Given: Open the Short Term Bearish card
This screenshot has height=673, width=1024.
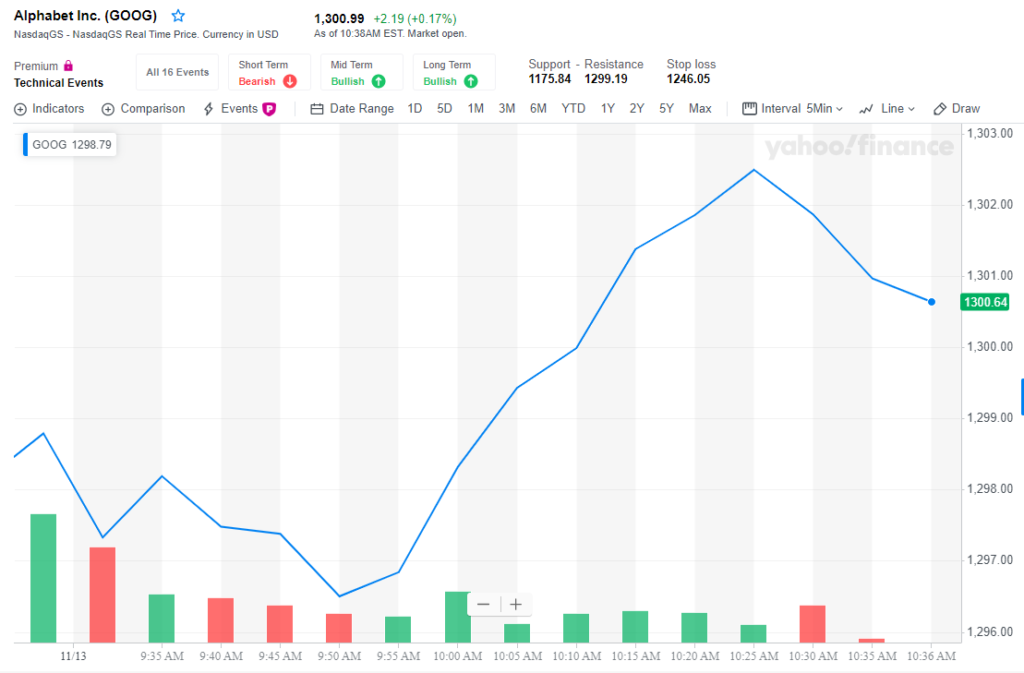Looking at the screenshot, I should click(x=269, y=72).
